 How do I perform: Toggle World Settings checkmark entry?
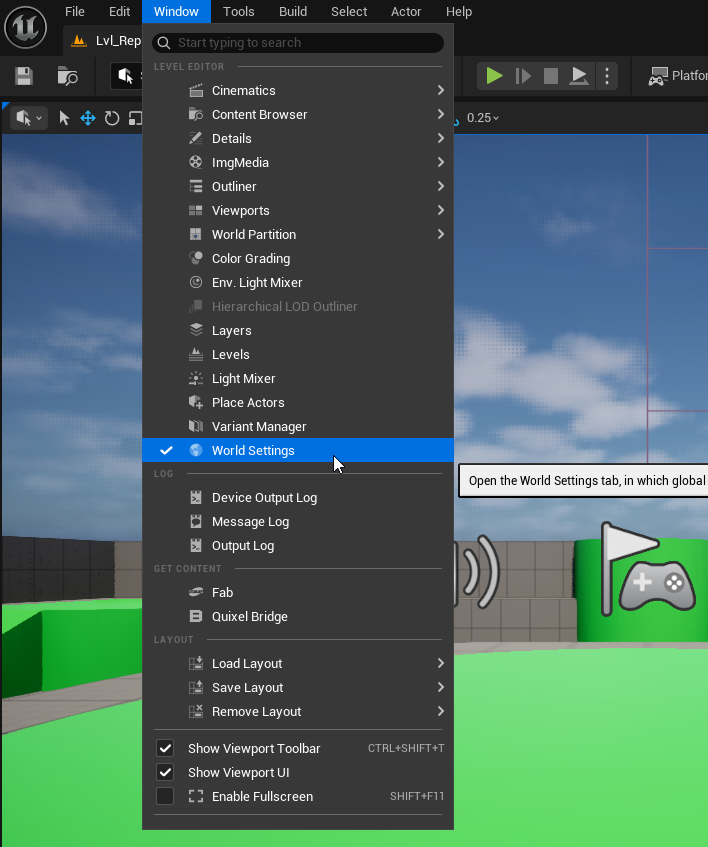[x=298, y=450]
